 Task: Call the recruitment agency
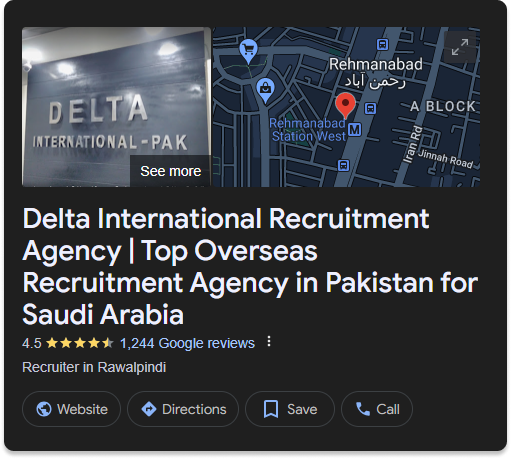coord(377,409)
